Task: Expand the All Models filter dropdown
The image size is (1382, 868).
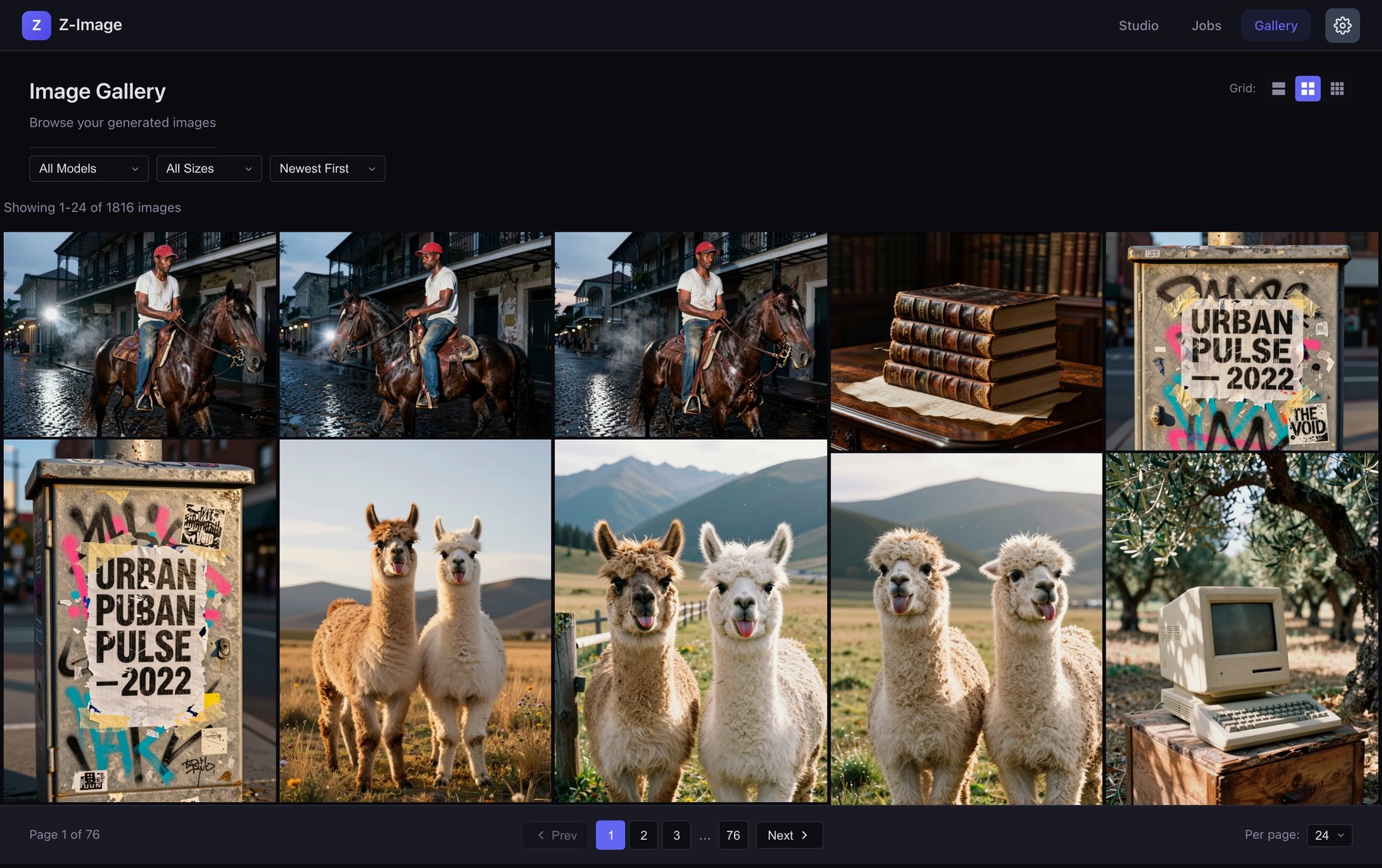Action: coord(89,169)
